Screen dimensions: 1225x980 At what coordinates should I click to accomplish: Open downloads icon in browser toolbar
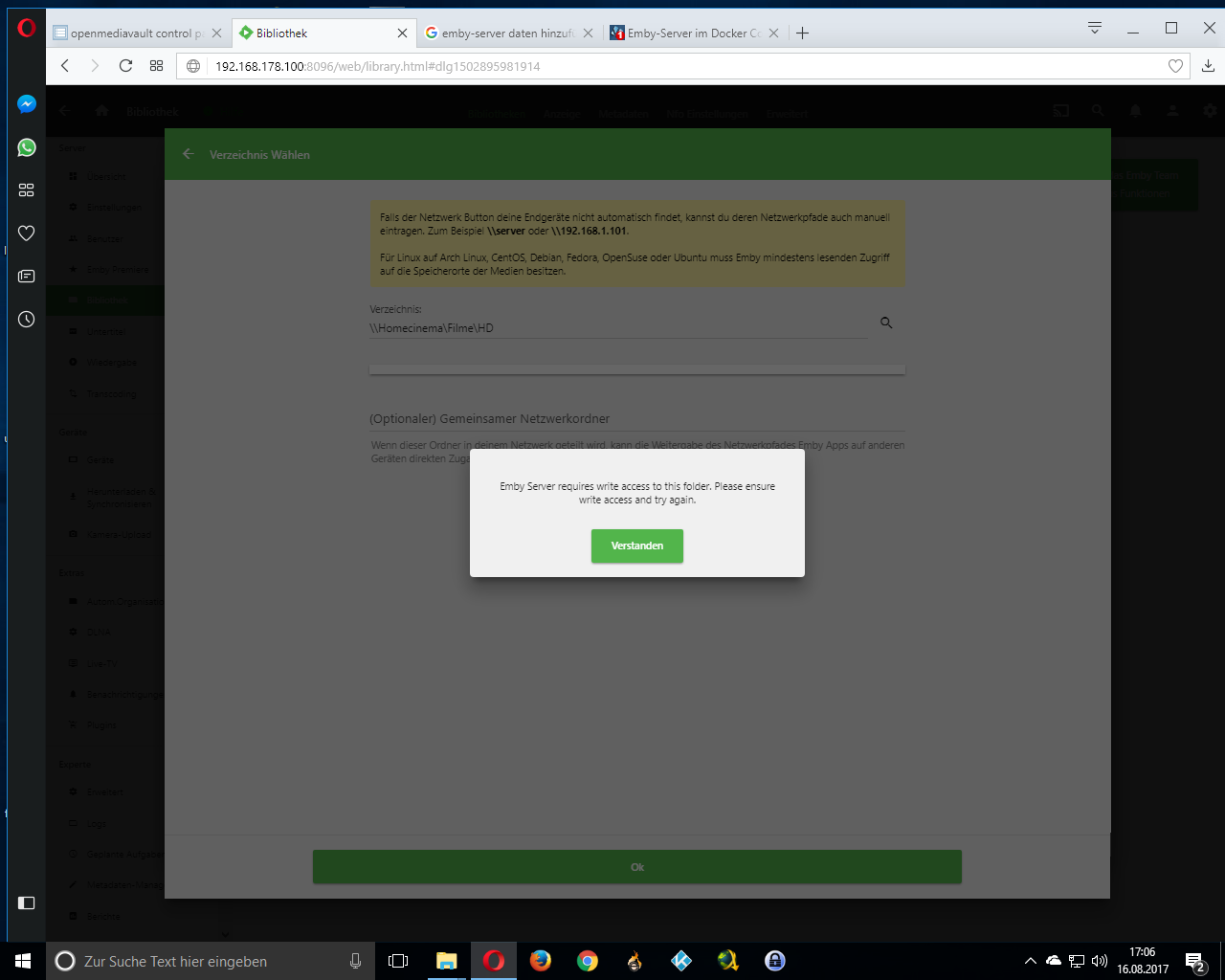tap(1209, 66)
